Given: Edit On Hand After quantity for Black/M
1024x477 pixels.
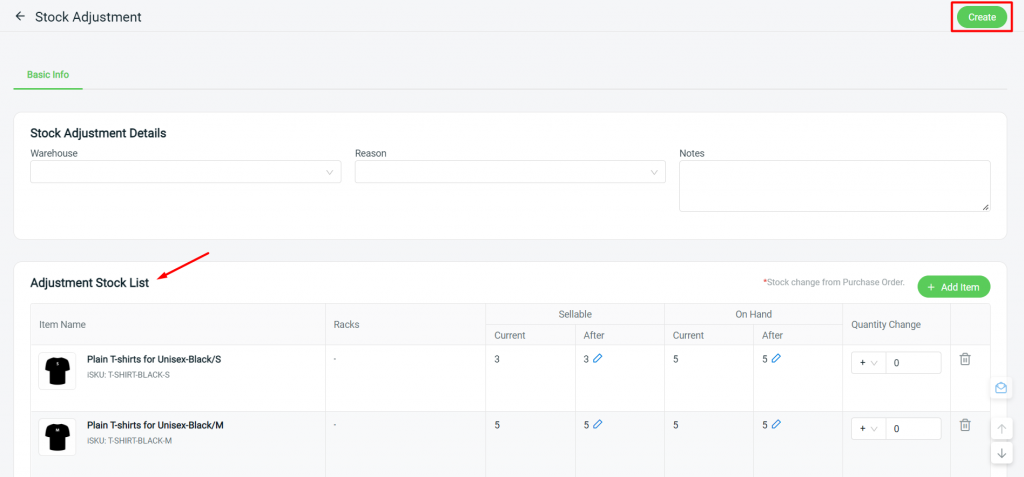Looking at the screenshot, I should point(776,424).
